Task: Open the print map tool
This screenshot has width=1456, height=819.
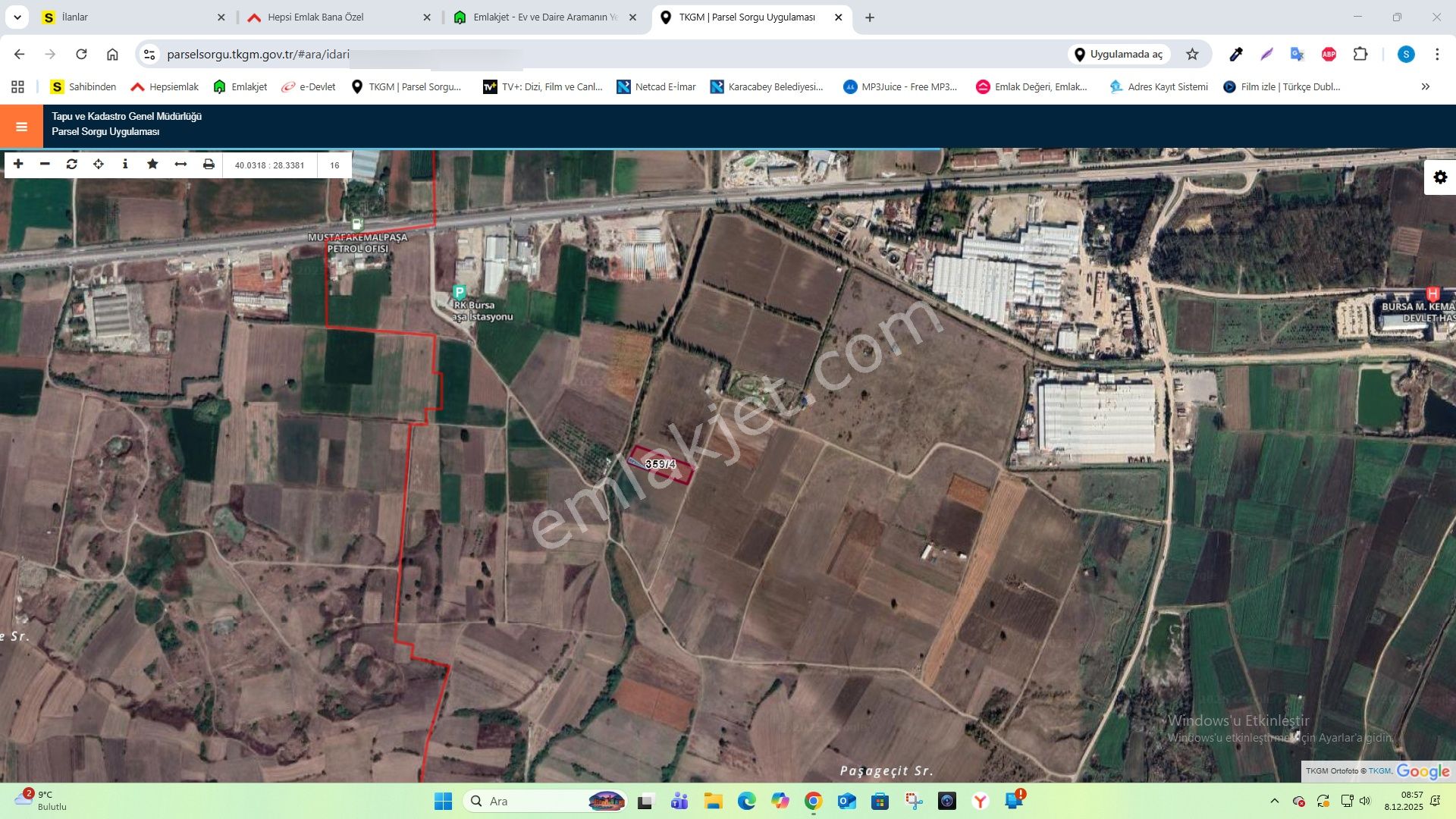Action: coord(208,164)
